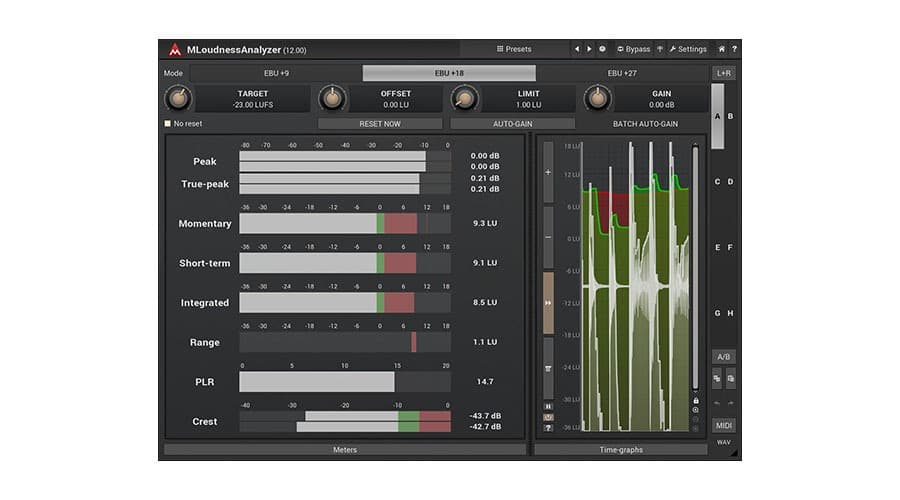
Task: Zoom out time-graph with minus button
Action: (x=548, y=237)
